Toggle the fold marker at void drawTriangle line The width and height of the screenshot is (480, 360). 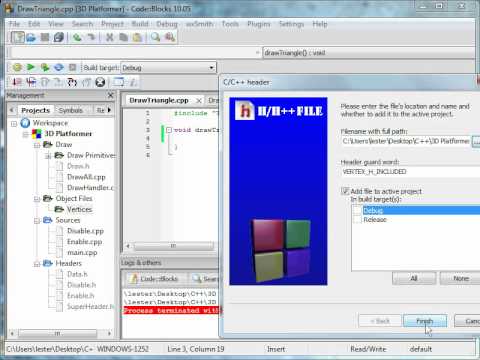[169, 130]
